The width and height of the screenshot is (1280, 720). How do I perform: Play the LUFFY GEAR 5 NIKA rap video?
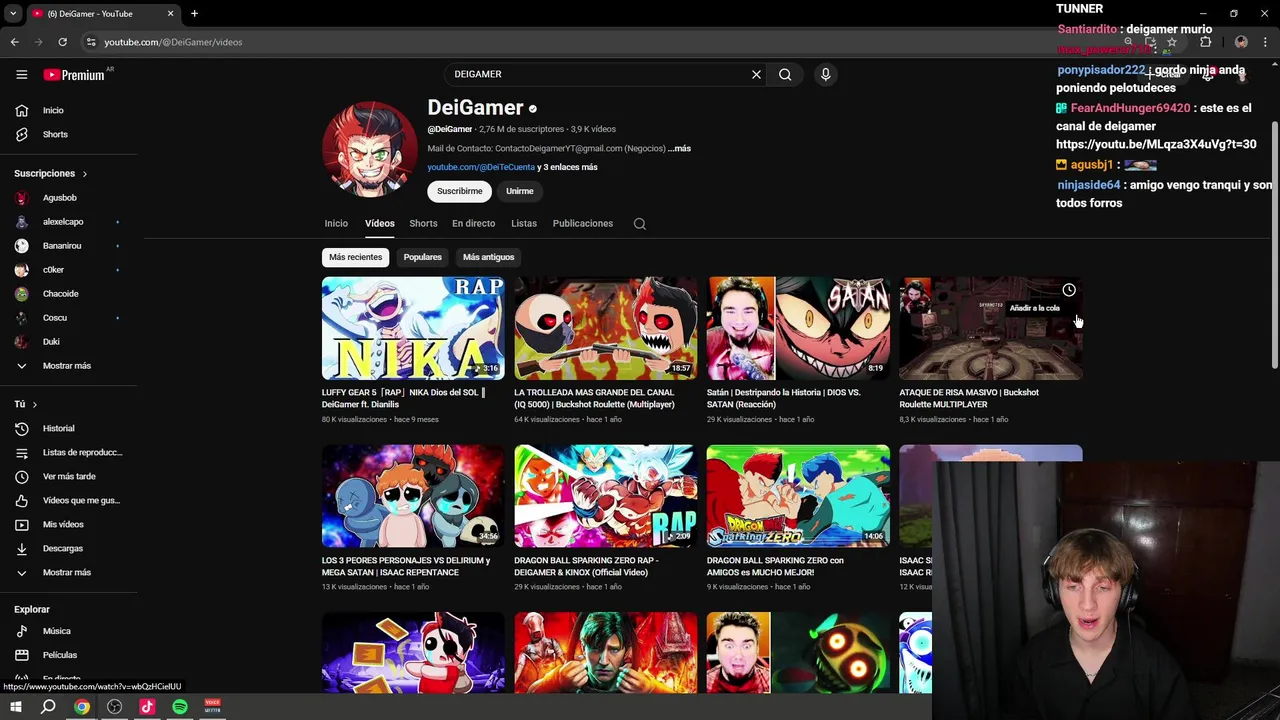point(413,328)
